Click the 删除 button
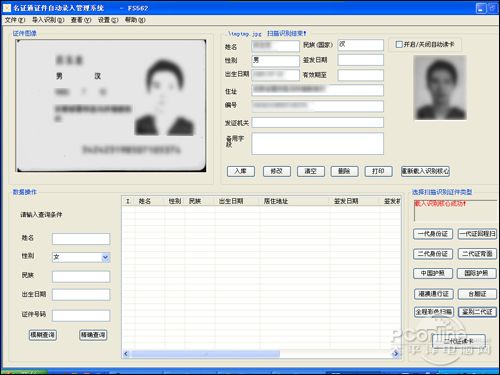Viewport: 500px width, 375px height. pos(344,171)
